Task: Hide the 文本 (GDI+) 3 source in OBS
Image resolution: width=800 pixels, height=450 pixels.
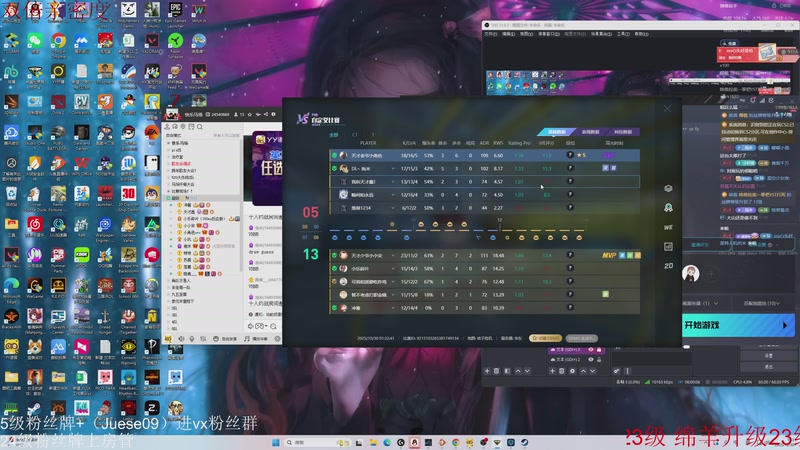Action: (591, 350)
